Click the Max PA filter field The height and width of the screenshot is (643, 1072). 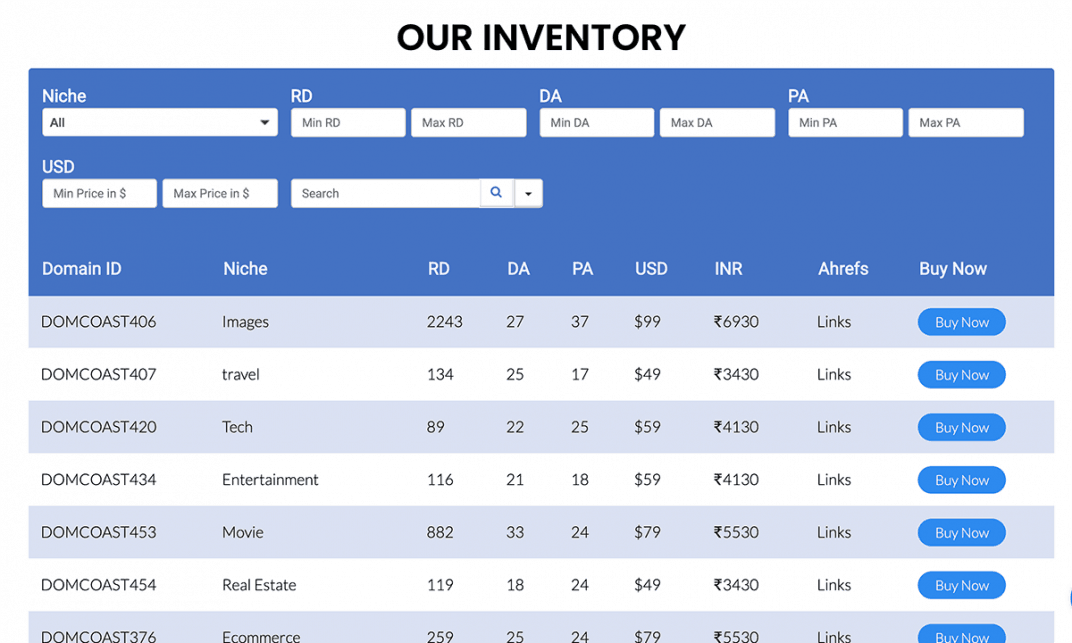pyautogui.click(x=965, y=122)
